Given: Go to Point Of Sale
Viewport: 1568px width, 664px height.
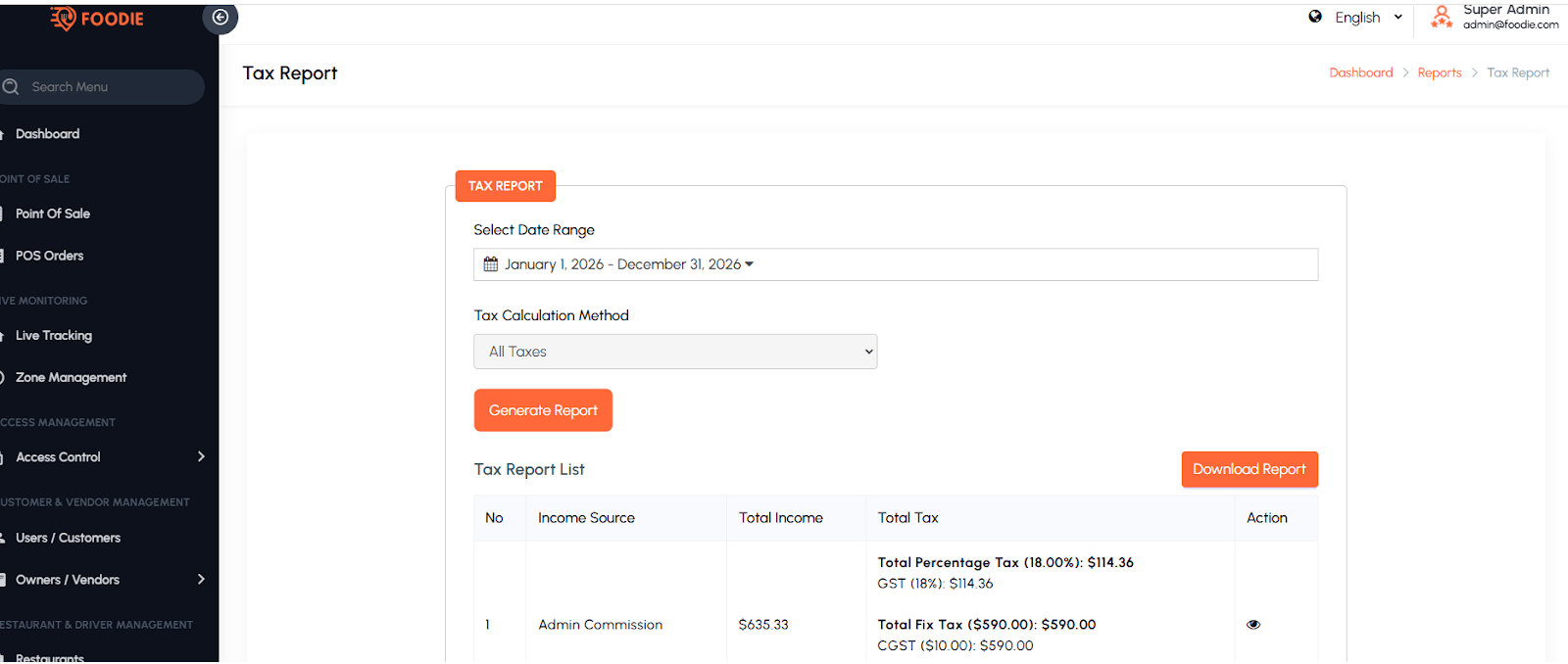Looking at the screenshot, I should click(x=53, y=213).
